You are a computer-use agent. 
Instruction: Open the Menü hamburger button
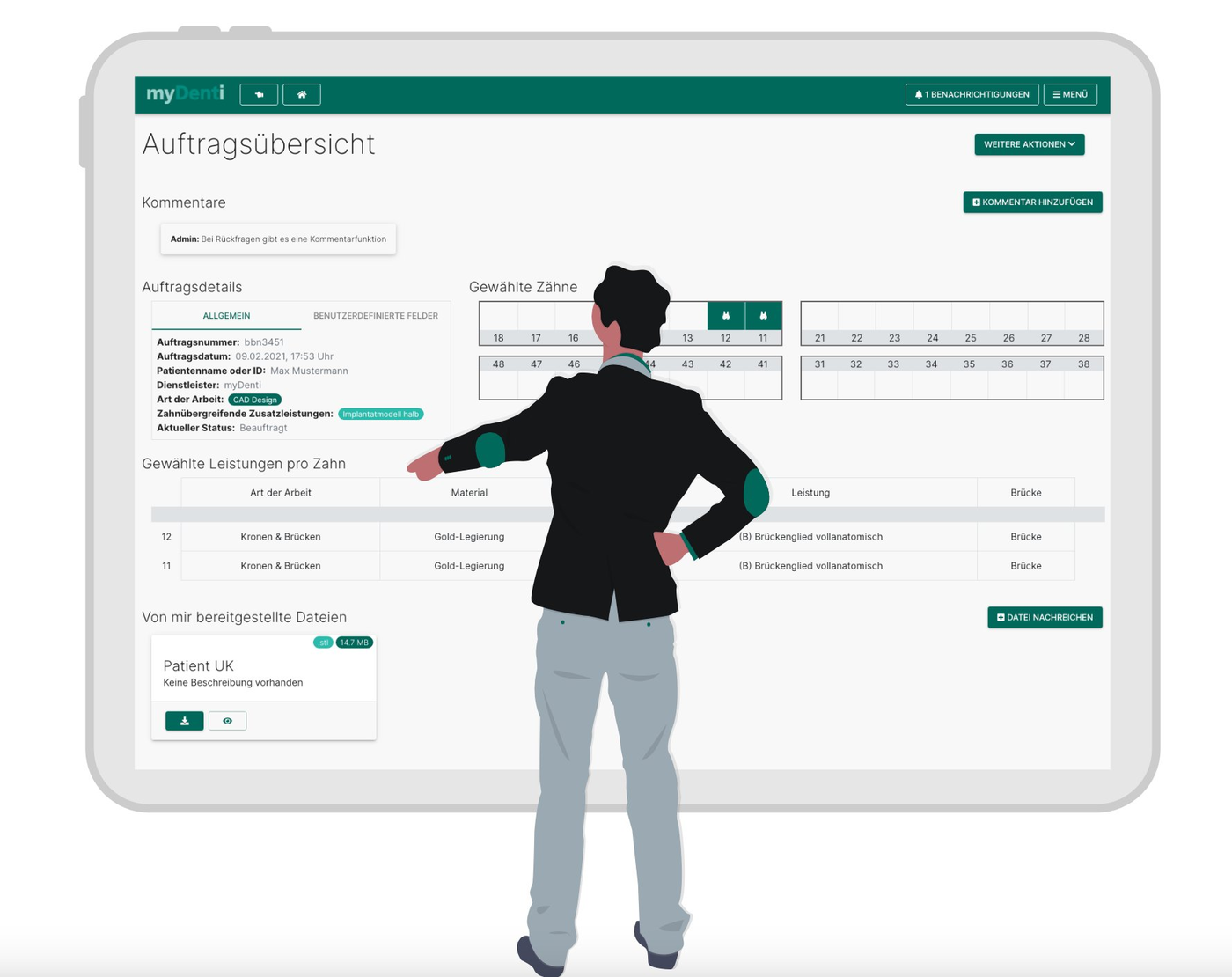click(x=1070, y=94)
